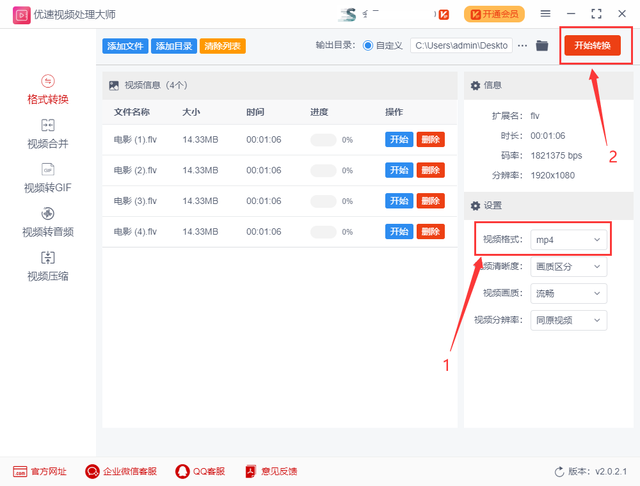Click the 视频转GIF sidebar icon
Screen dimensions: 640x486
48,169
